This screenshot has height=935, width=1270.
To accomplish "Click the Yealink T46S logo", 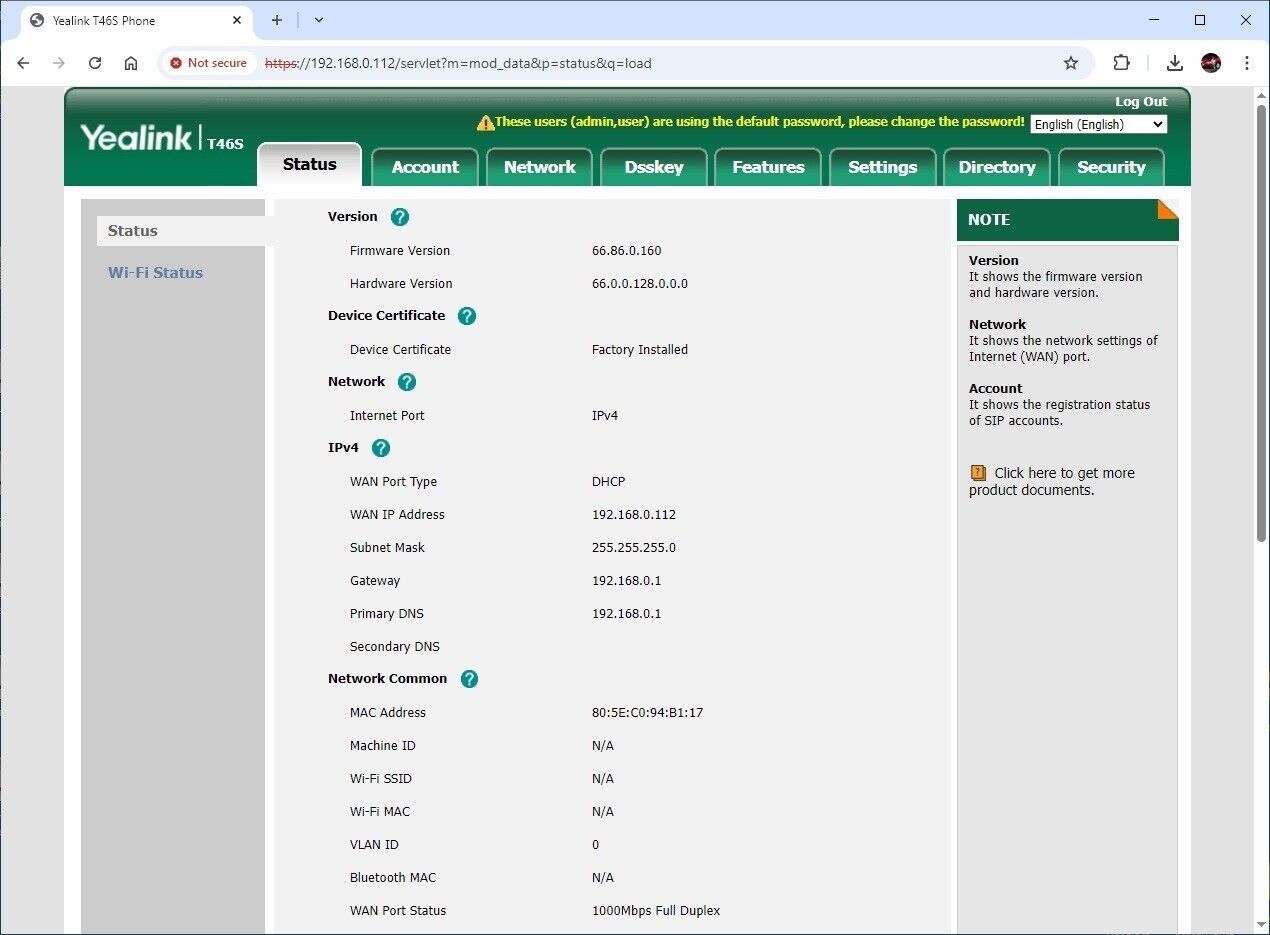I will [162, 138].
